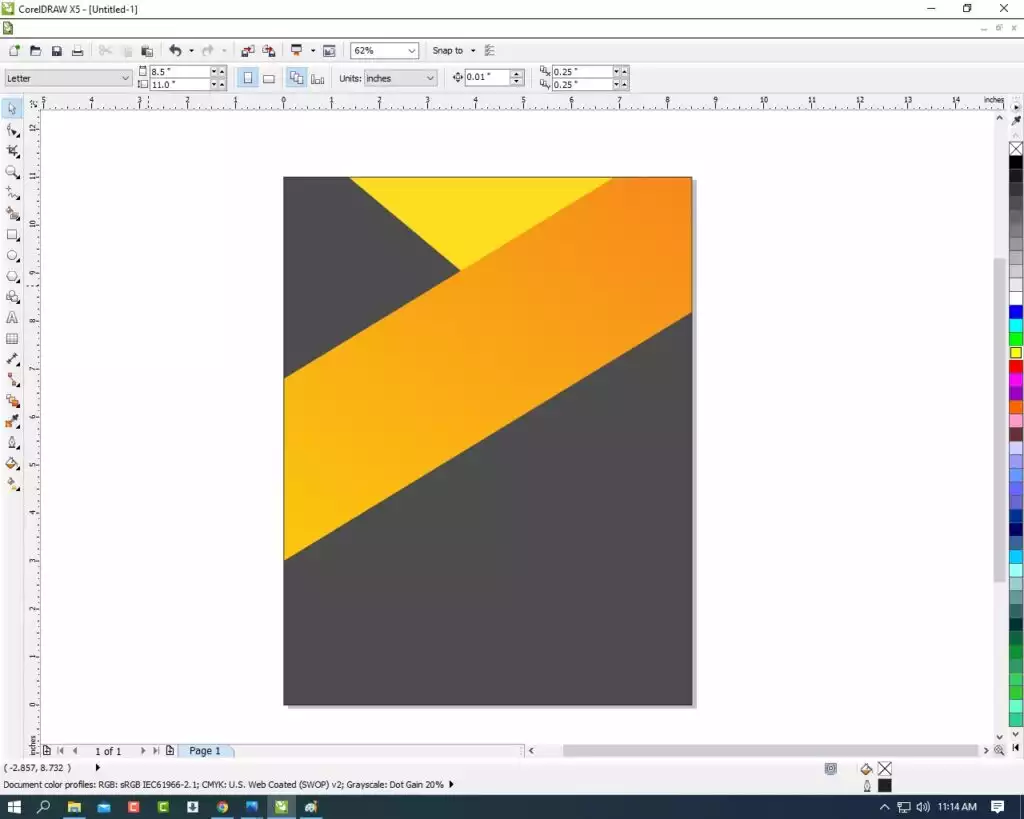This screenshot has height=819, width=1024.
Task: Select the Polygon tool
Action: pyautogui.click(x=12, y=276)
